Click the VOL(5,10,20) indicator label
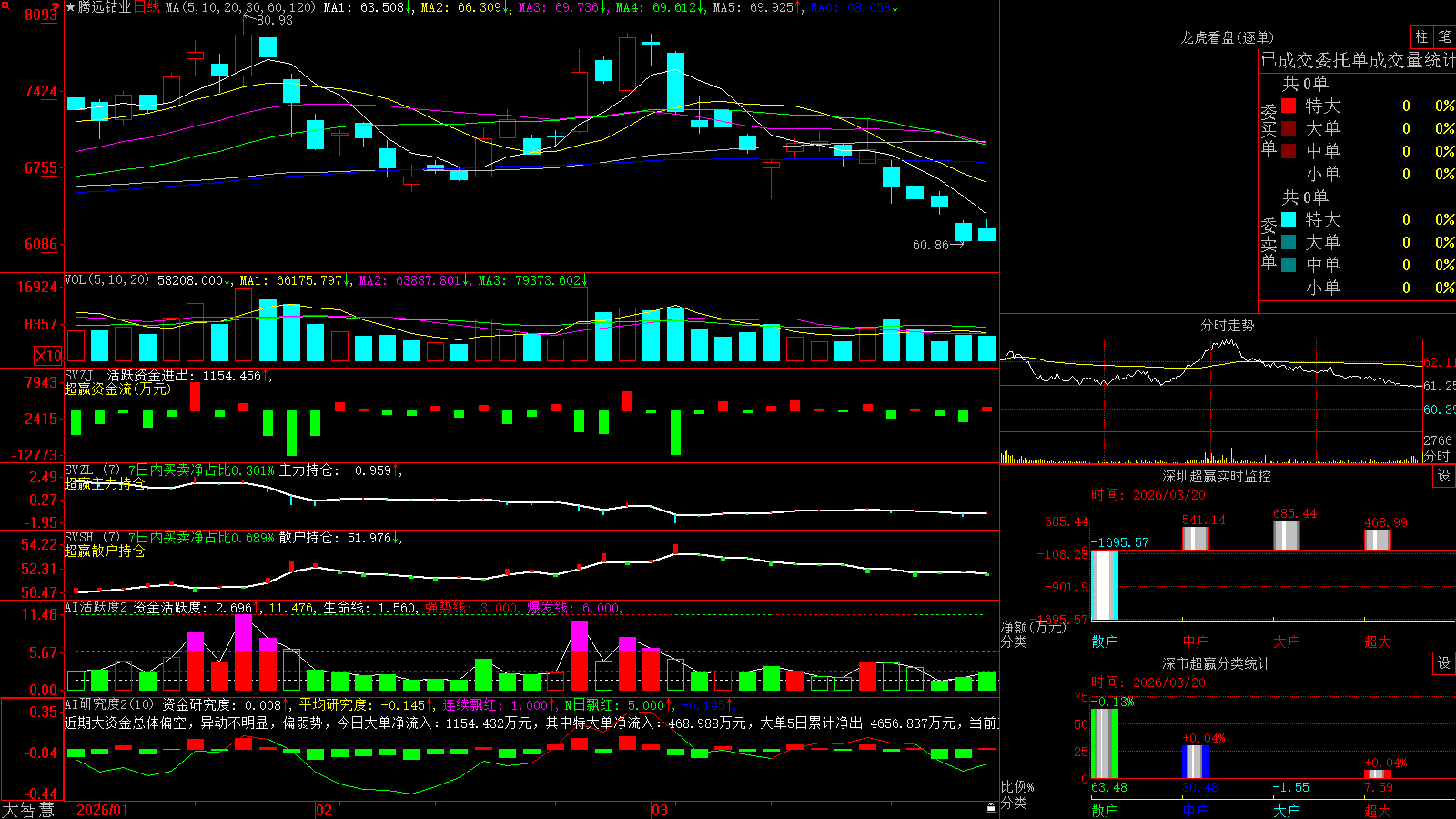Viewport: 1456px width, 819px height. point(106,280)
